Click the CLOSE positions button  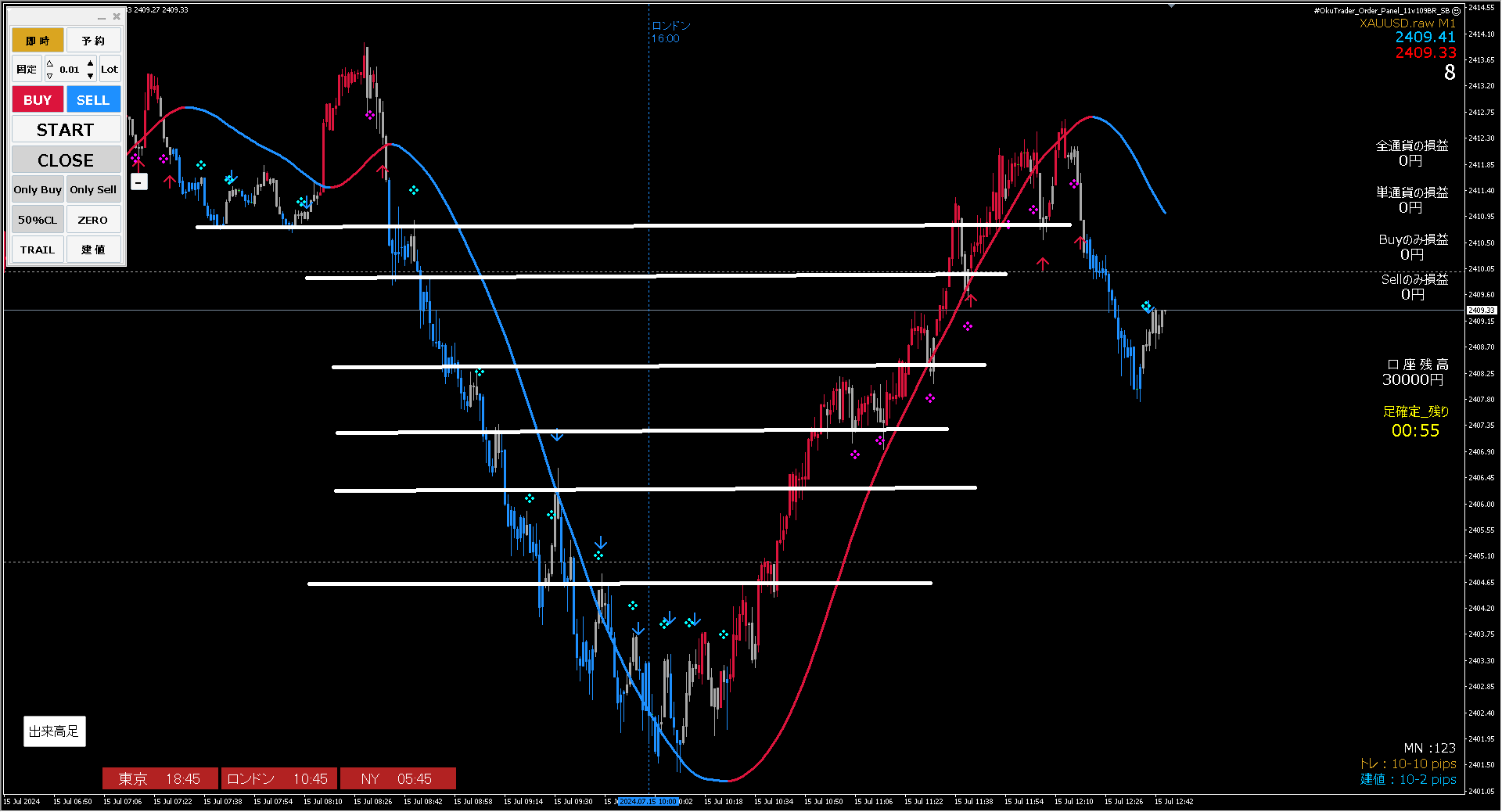(66, 160)
